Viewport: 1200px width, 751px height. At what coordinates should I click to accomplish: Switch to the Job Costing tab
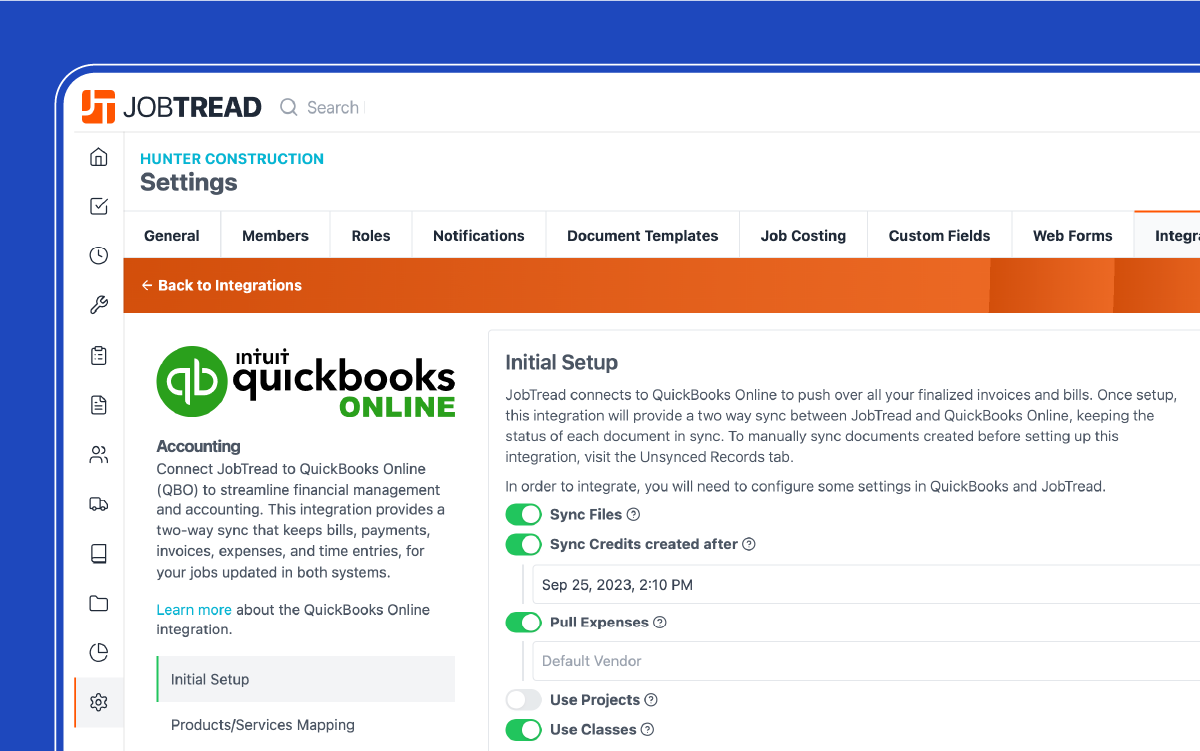click(x=803, y=235)
